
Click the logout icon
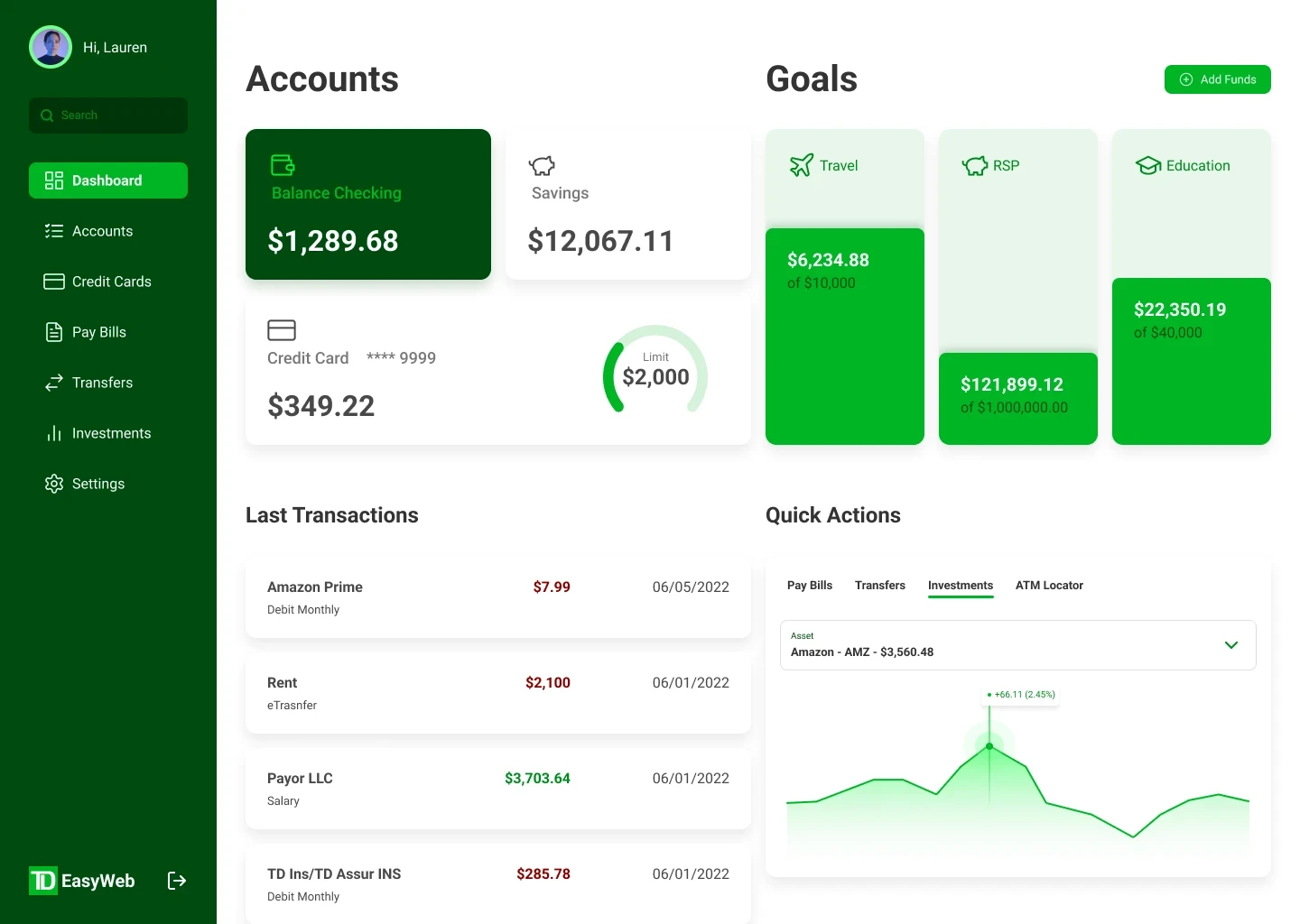(177, 881)
